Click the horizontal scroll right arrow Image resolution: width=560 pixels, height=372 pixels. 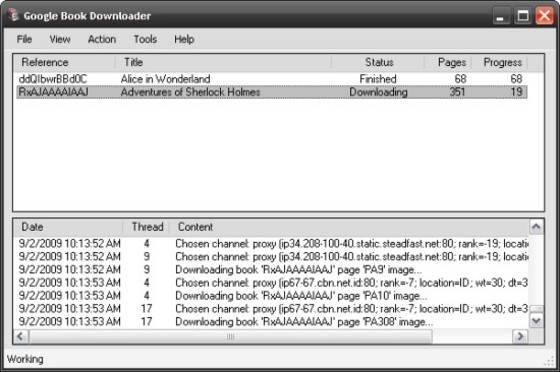[x=520, y=336]
